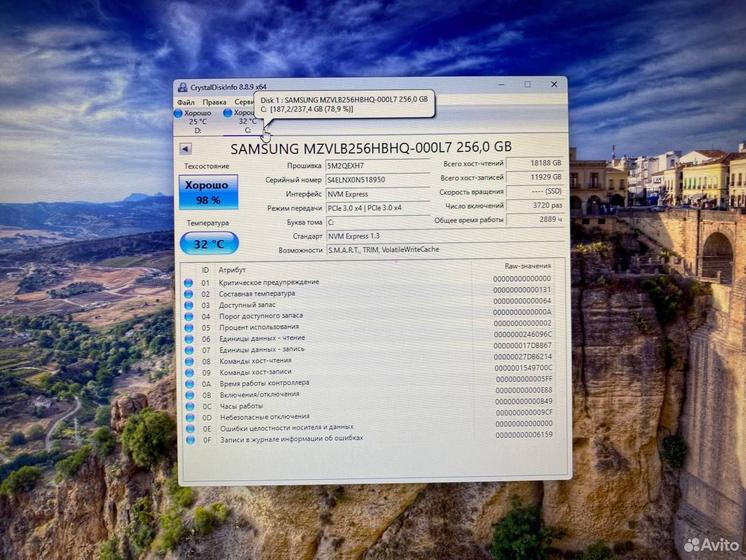The height and width of the screenshot is (560, 746).
Task: Click status circle for Процент использования row
Action: [189, 328]
